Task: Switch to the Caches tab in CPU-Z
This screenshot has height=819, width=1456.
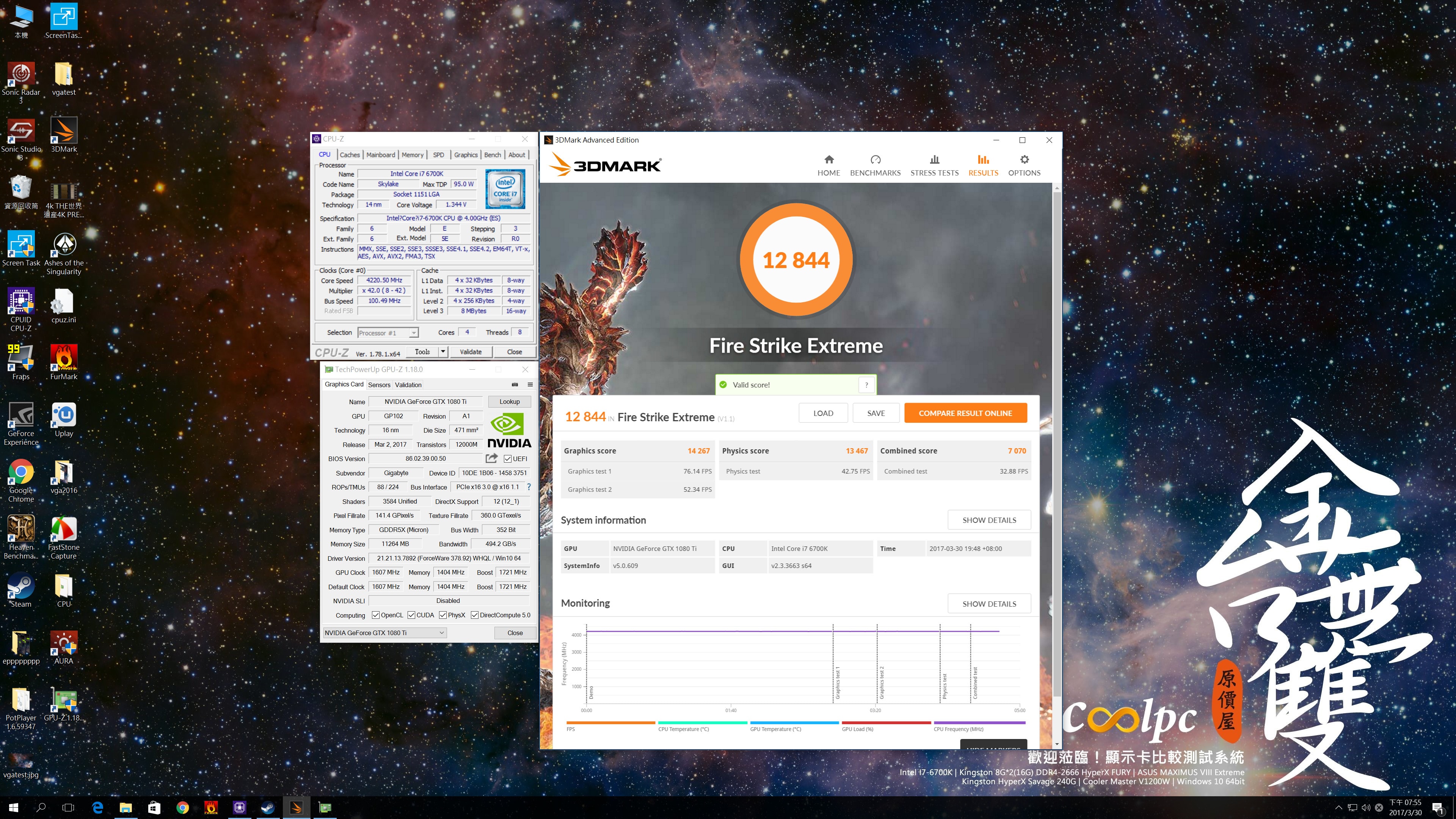Action: (x=349, y=155)
